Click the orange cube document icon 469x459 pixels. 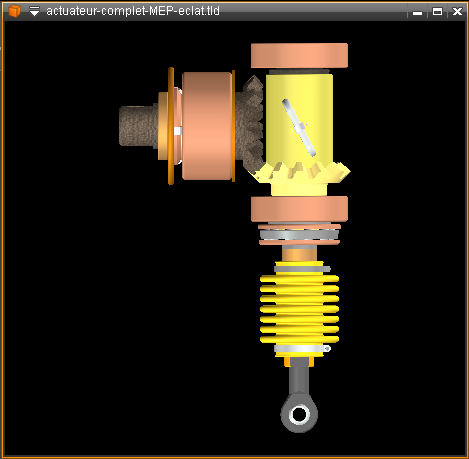(14, 11)
